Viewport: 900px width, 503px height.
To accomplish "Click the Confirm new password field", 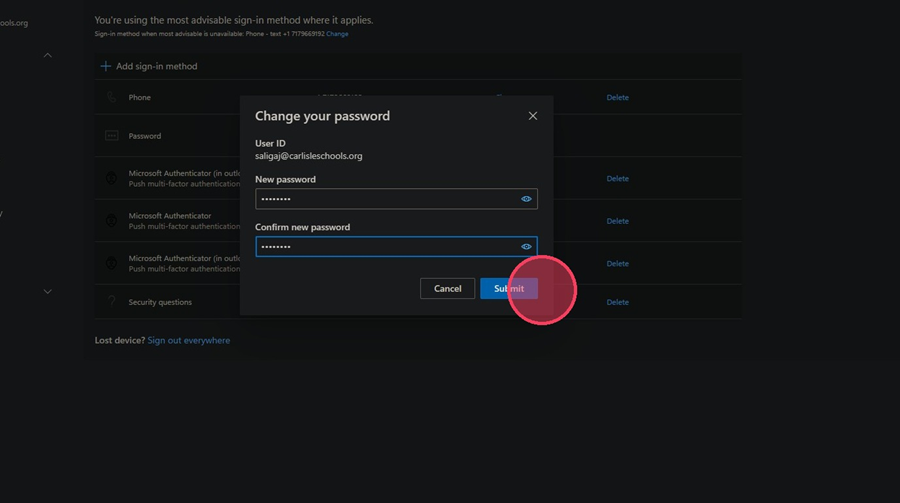I will click(x=396, y=246).
